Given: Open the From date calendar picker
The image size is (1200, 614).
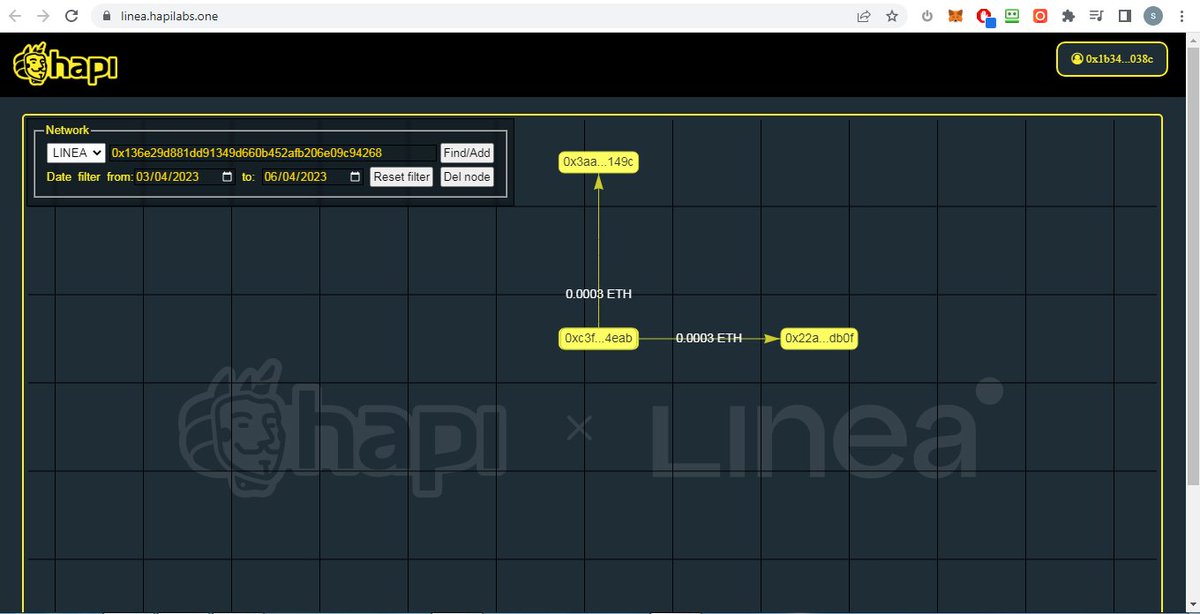Looking at the screenshot, I should click(x=227, y=177).
